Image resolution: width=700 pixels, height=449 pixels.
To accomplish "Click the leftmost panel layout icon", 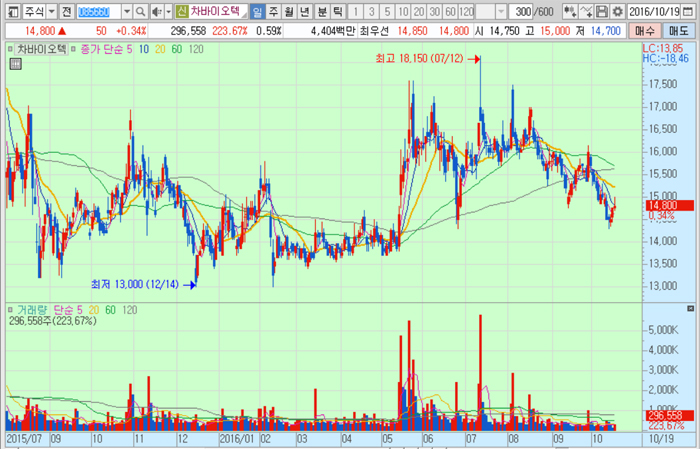I will 8,11.
